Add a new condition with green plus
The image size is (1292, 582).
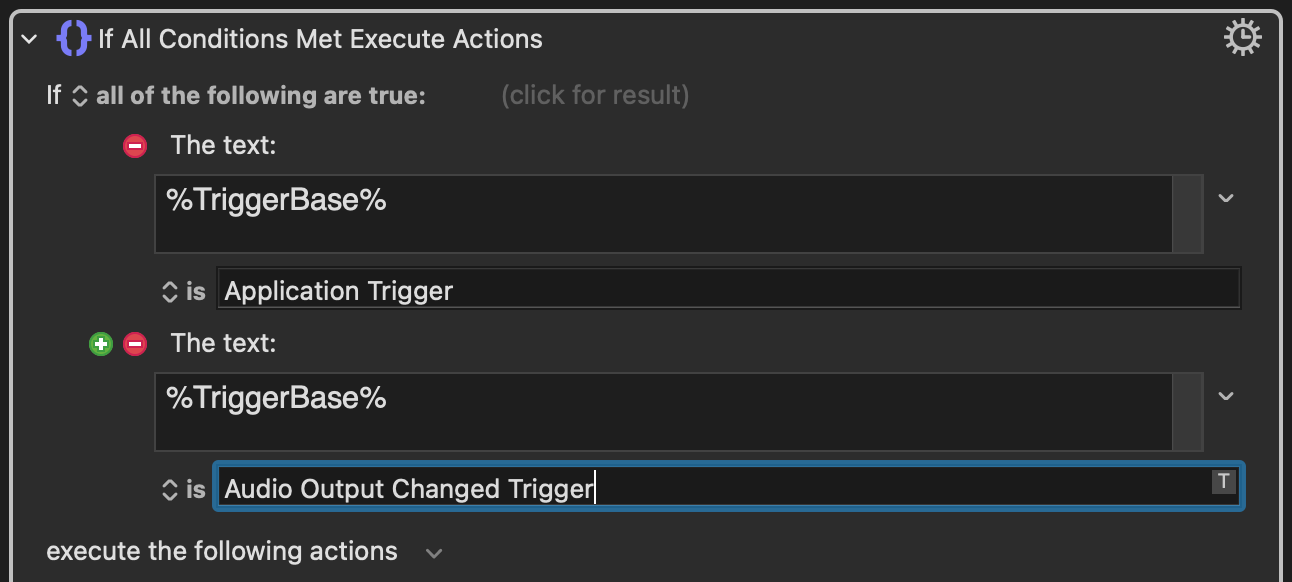click(101, 344)
